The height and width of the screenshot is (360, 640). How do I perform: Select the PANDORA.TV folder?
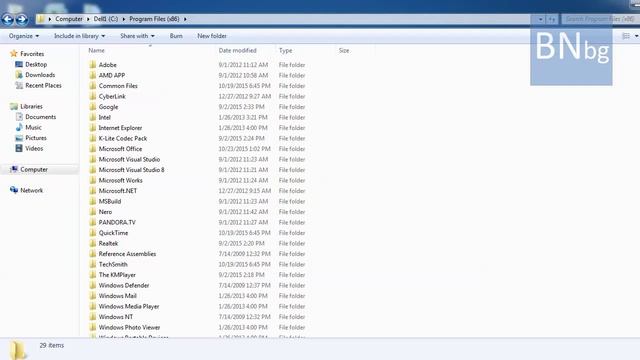point(117,222)
